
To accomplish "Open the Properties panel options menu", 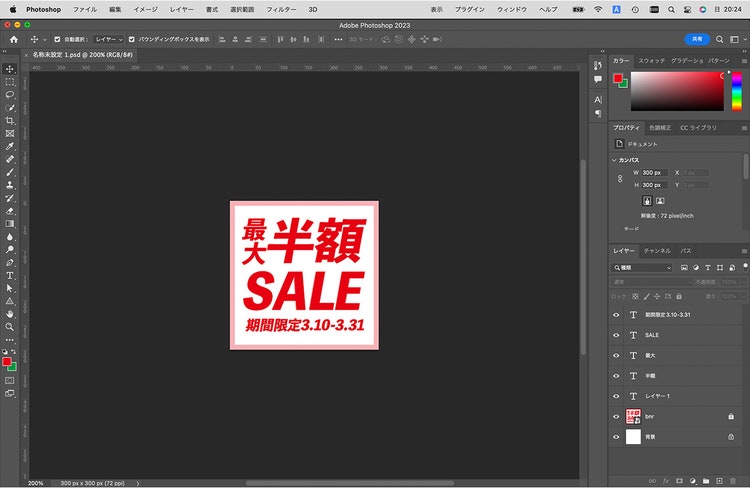I will coord(744,128).
